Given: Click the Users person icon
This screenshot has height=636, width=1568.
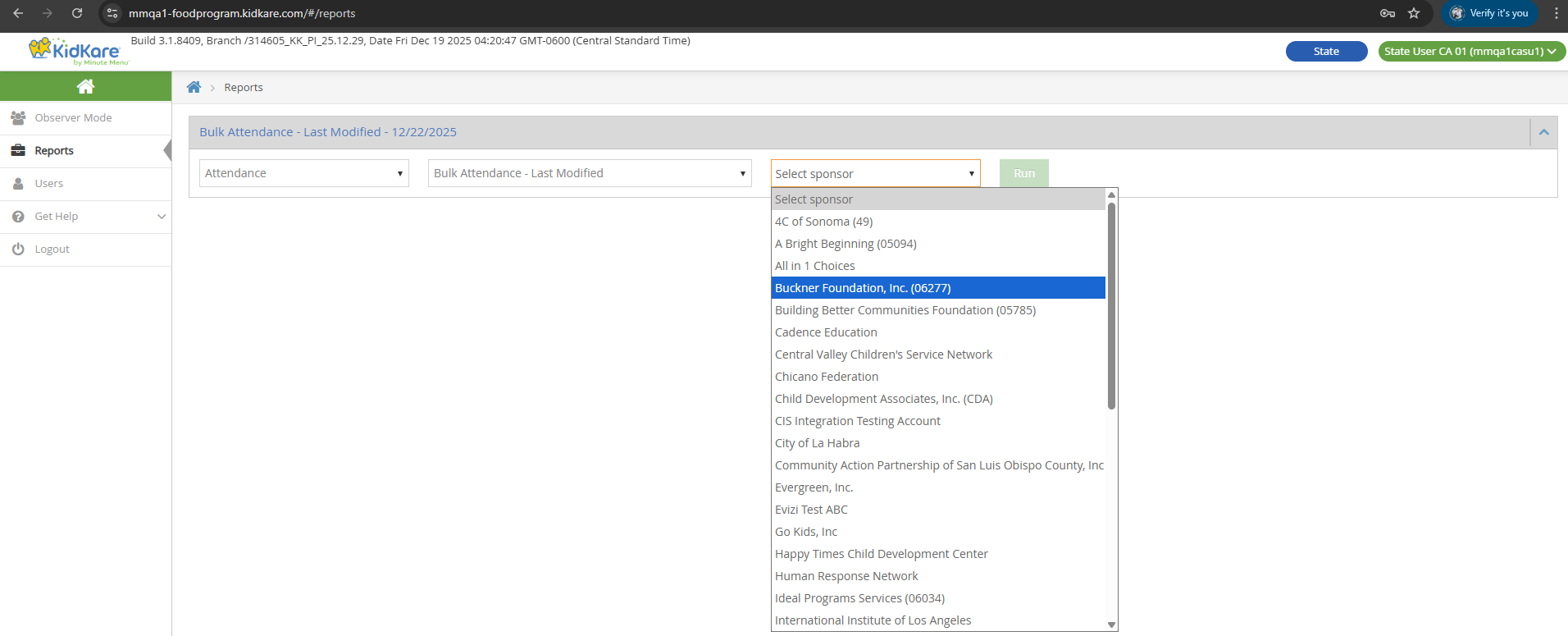Looking at the screenshot, I should point(18,184).
